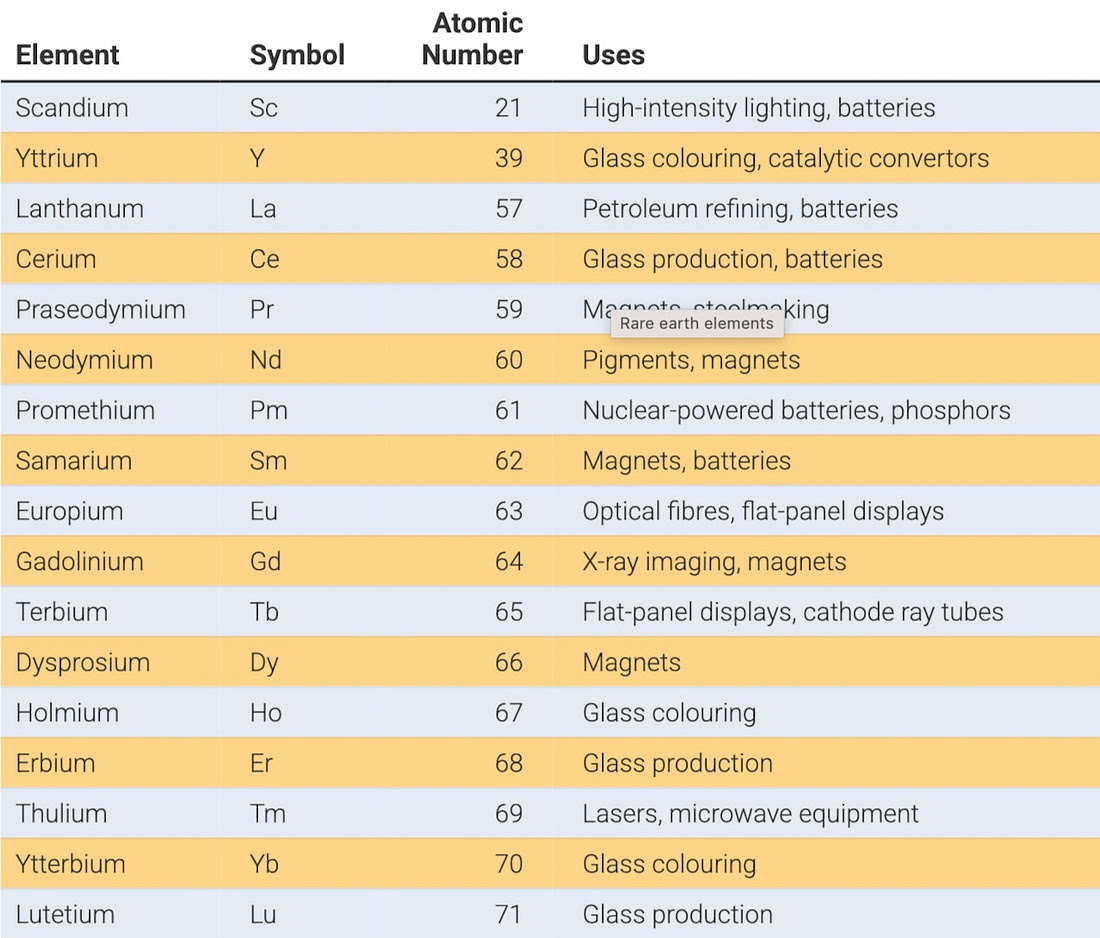Click the Sm symbol cell
1100x938 pixels.
268,461
